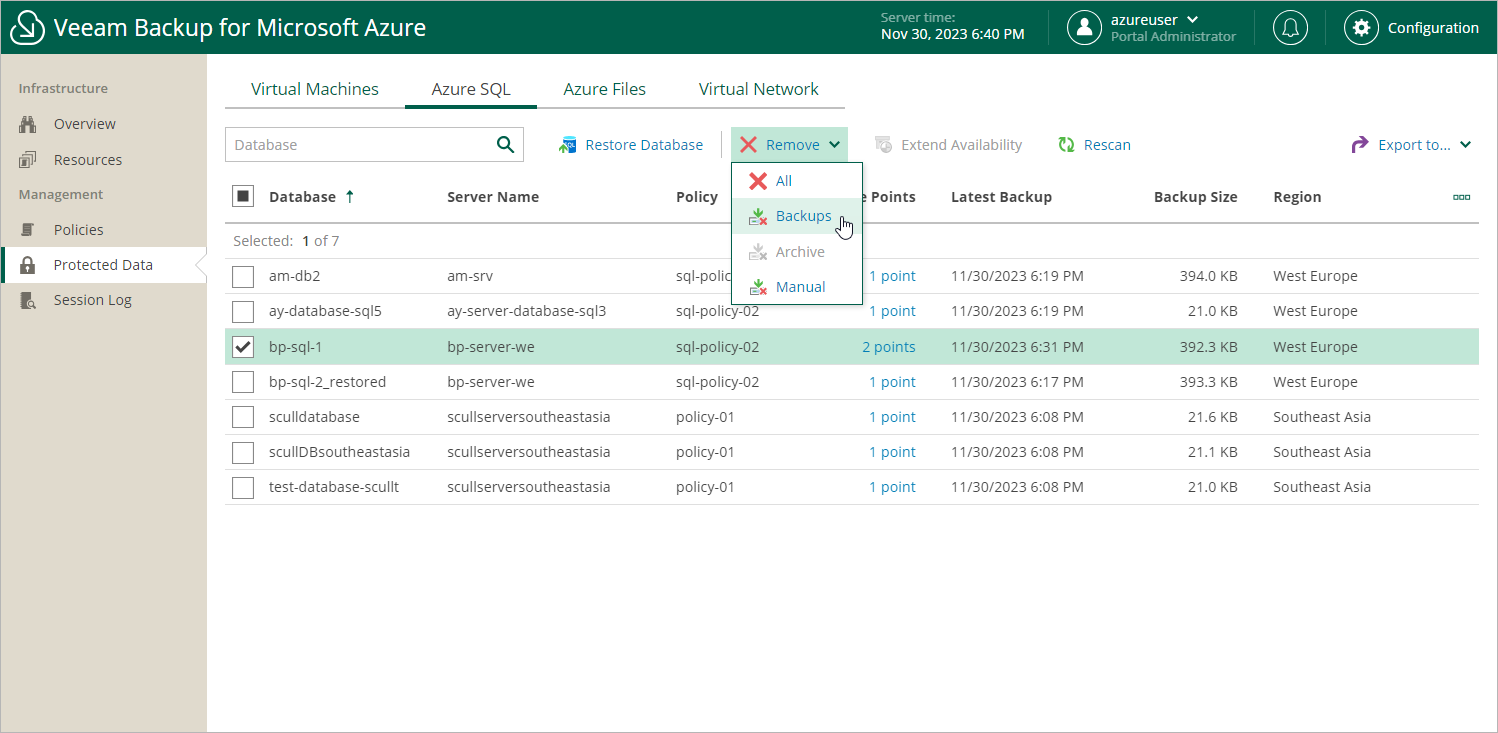Sort by the Region column header
1498x733 pixels.
pyautogui.click(x=1297, y=197)
